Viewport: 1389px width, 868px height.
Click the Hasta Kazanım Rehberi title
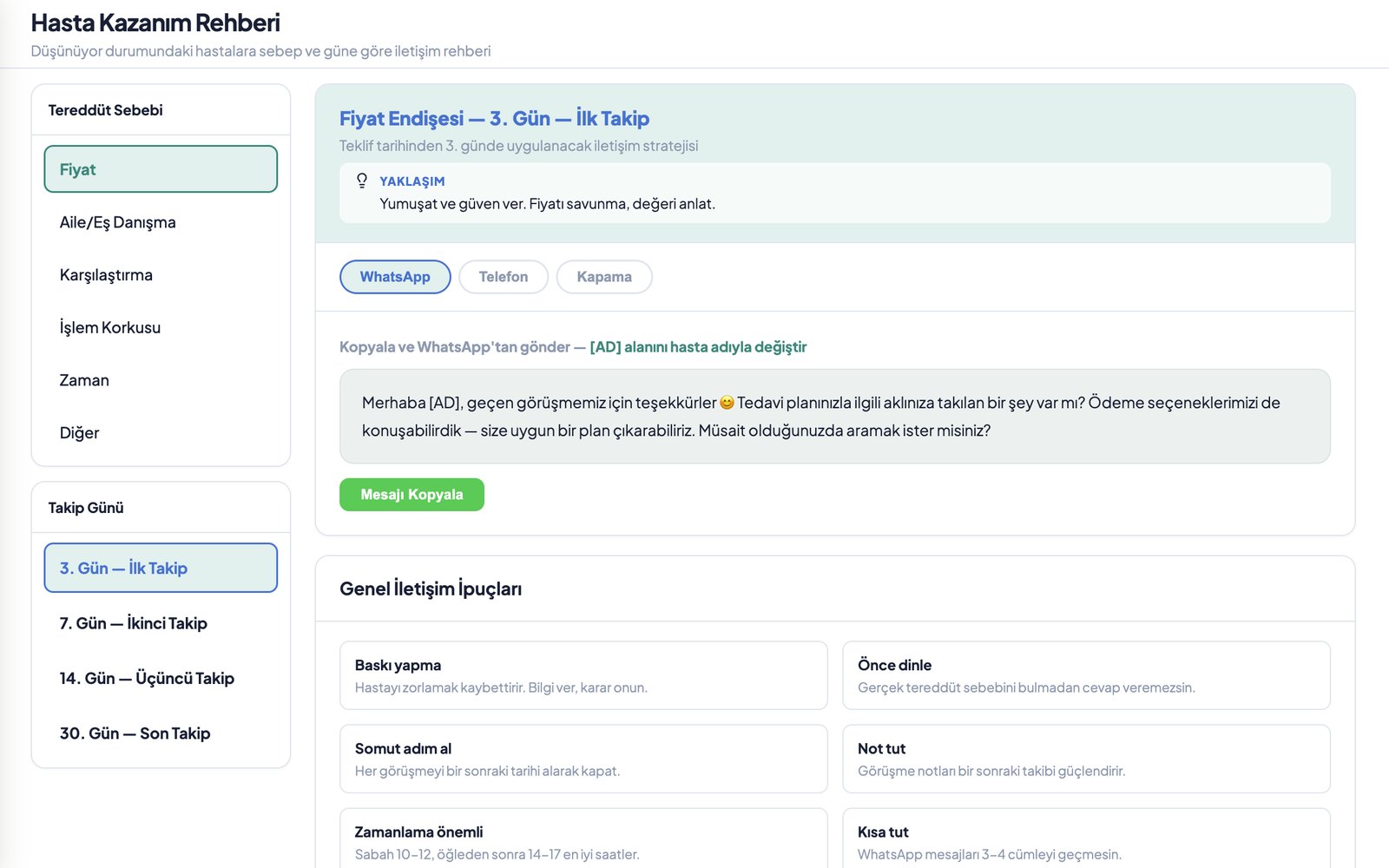click(155, 23)
